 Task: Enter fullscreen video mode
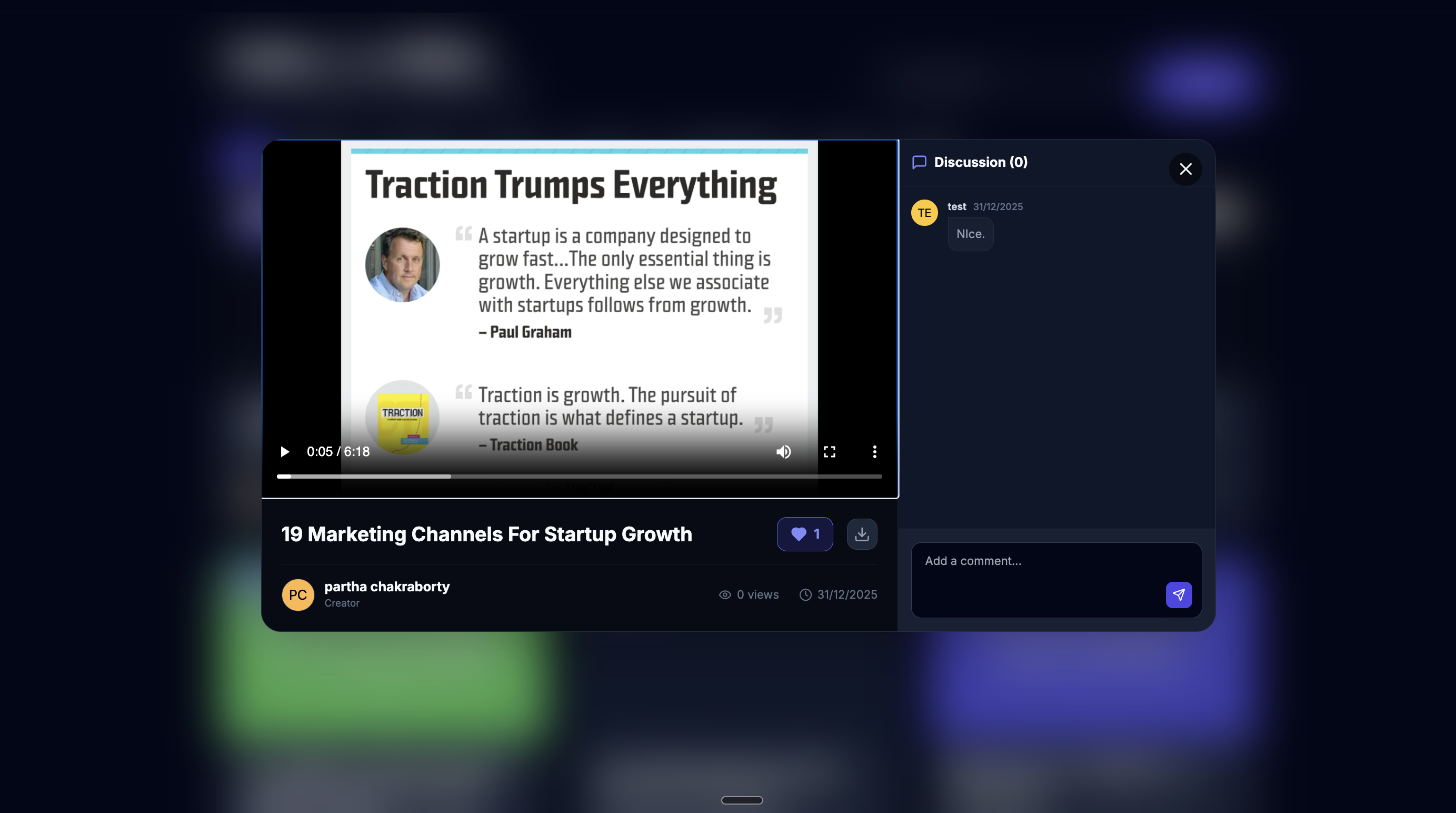829,452
